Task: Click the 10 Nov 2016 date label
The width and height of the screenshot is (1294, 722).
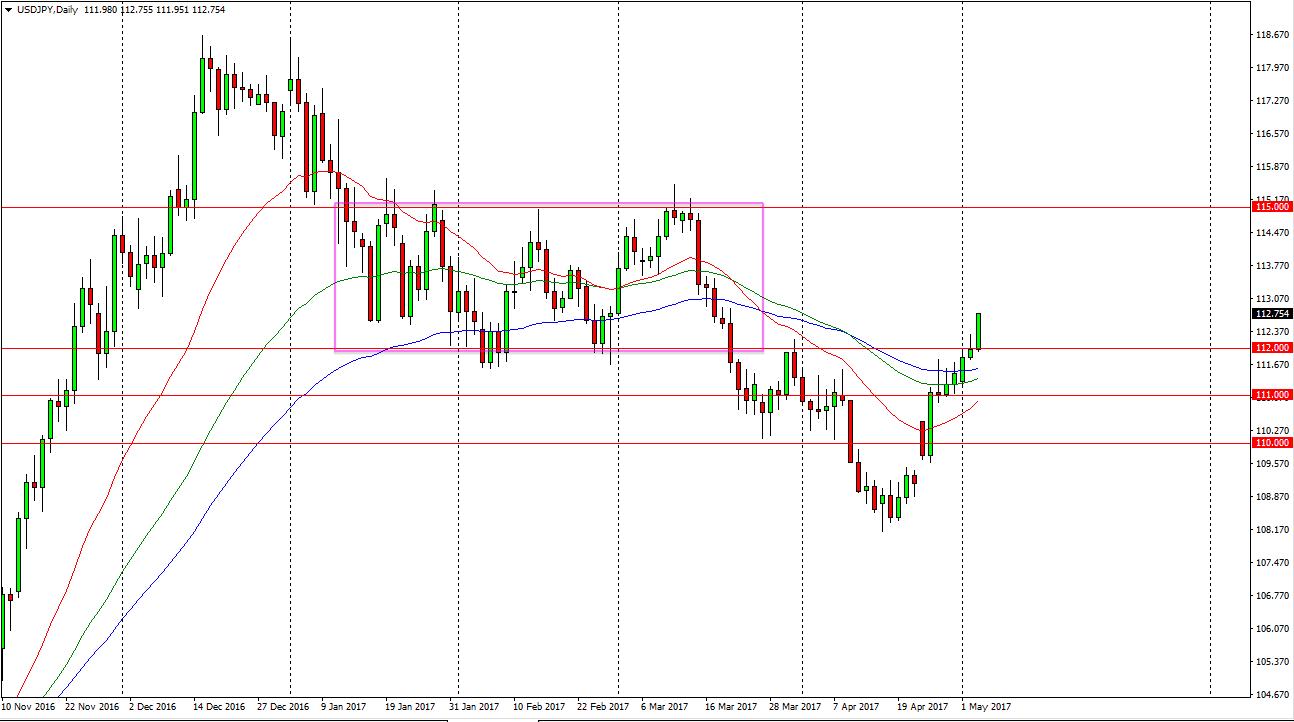Action: click(x=30, y=706)
